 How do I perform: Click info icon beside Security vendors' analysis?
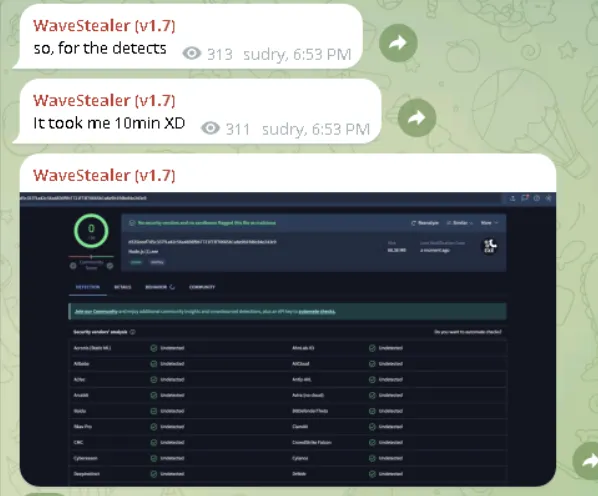(x=133, y=332)
